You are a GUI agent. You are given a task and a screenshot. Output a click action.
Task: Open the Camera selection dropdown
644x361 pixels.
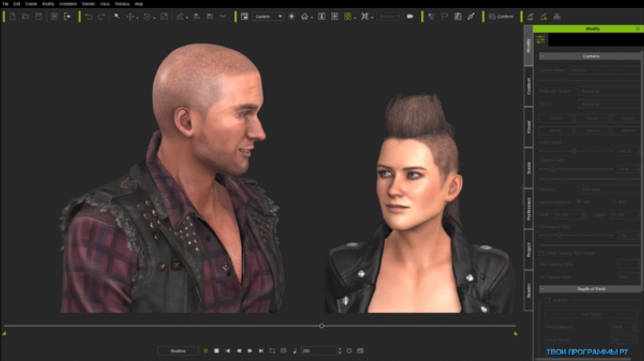click(x=268, y=17)
